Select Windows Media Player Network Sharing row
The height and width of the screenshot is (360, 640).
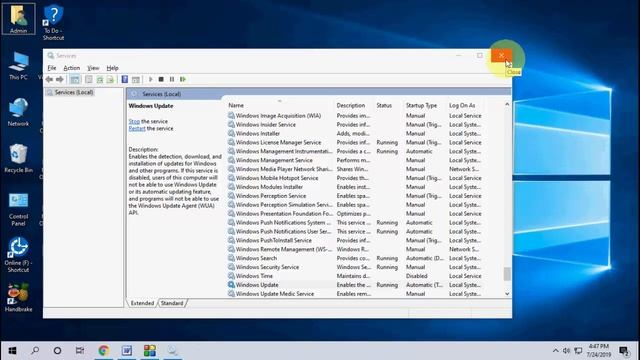click(355, 169)
